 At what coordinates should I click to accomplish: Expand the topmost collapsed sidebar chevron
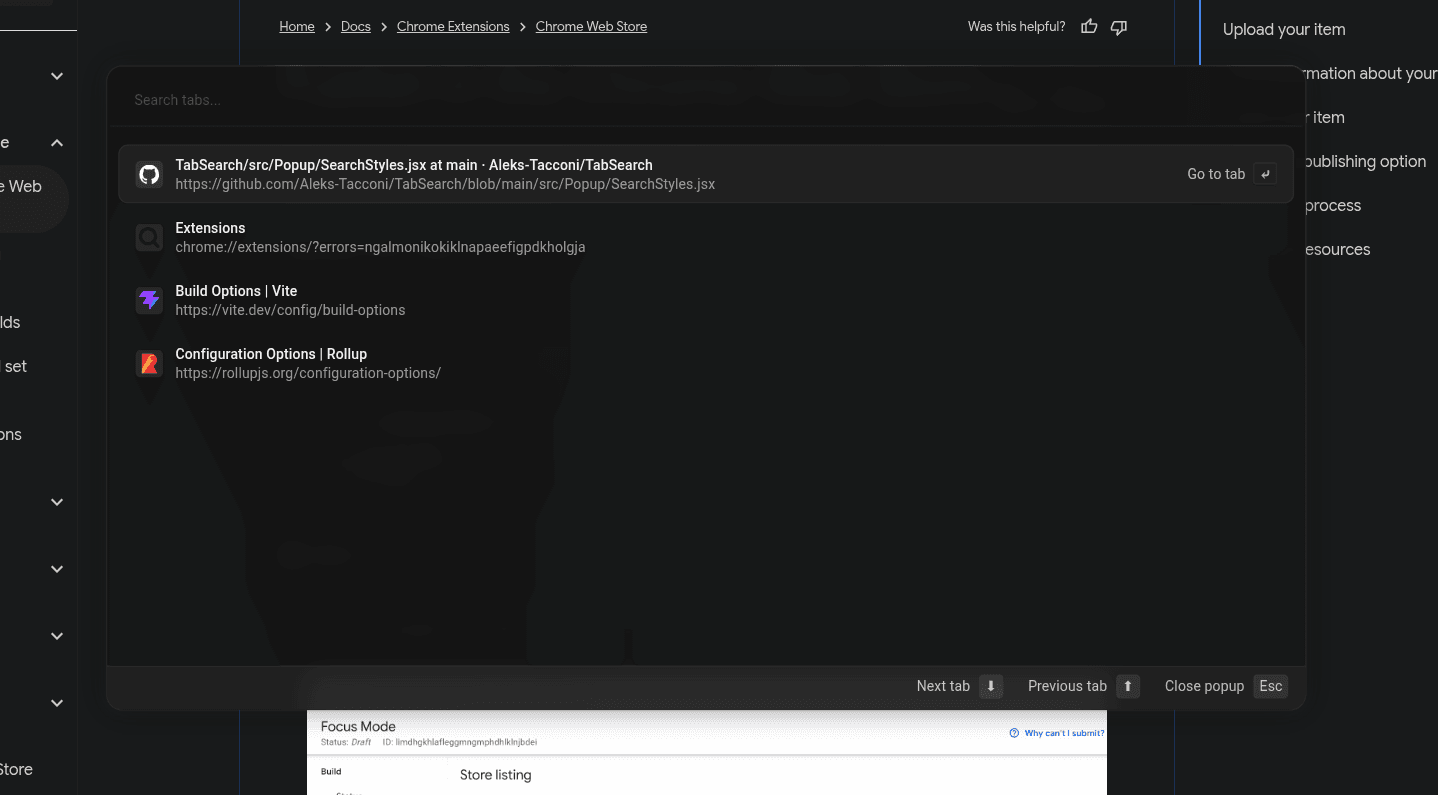(x=56, y=75)
